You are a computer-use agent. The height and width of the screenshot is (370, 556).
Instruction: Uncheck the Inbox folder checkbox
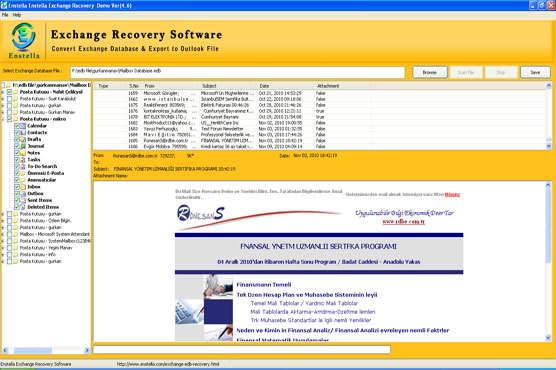[17, 187]
